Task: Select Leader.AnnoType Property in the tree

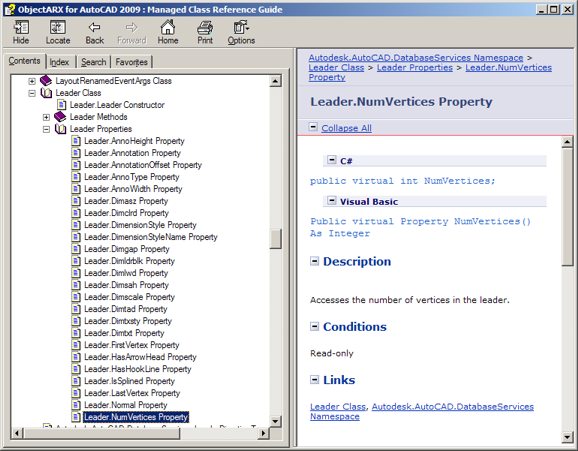Action: tap(132, 177)
